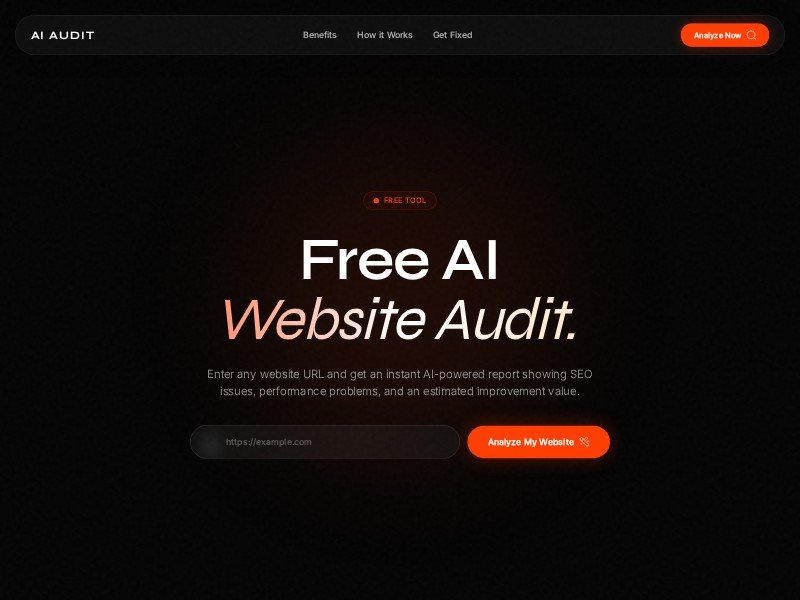
Task: Click the FREE TOOL badge text
Action: [405, 201]
